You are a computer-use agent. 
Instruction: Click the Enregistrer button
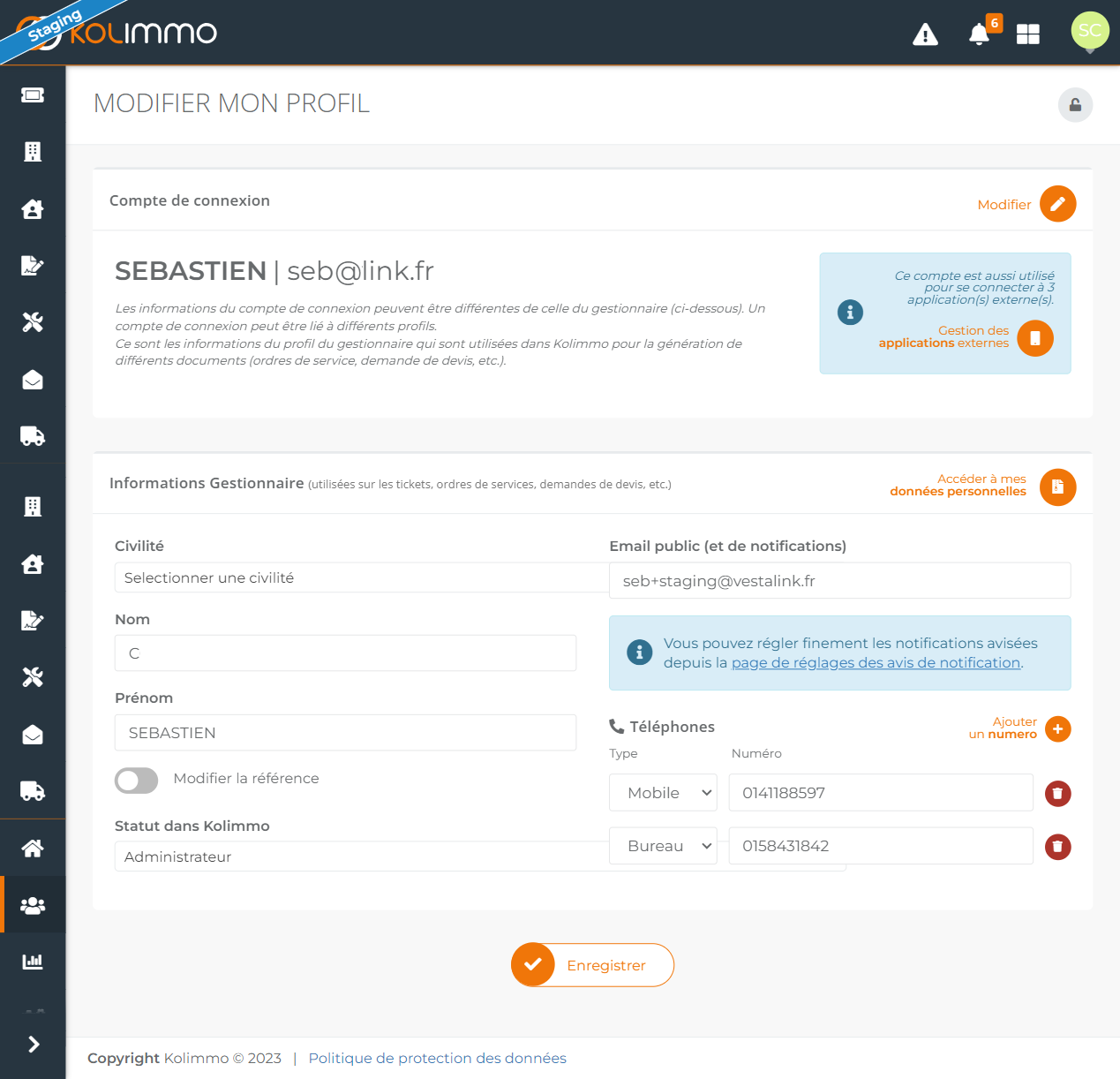(592, 965)
